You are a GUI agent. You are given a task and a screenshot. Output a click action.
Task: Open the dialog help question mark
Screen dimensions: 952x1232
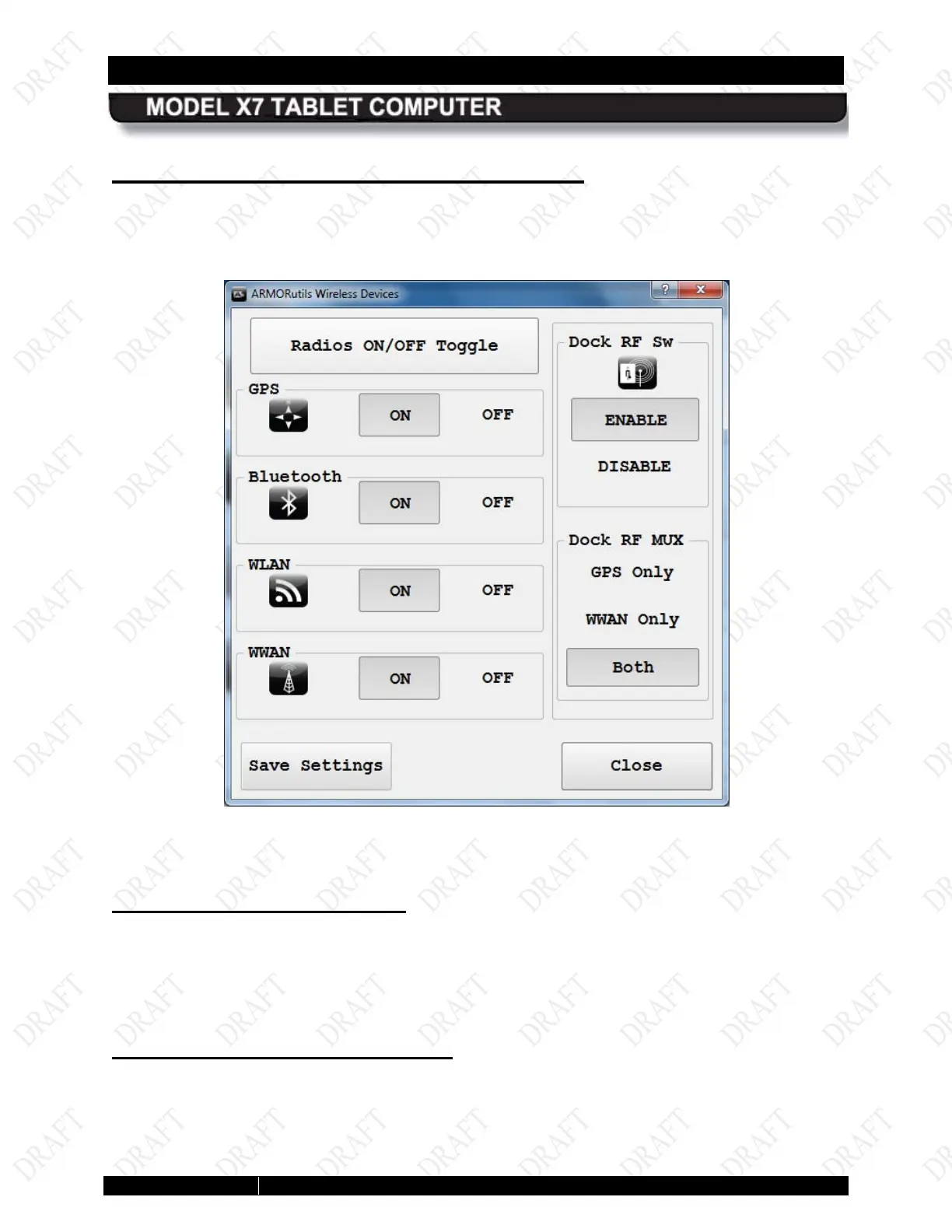(664, 289)
